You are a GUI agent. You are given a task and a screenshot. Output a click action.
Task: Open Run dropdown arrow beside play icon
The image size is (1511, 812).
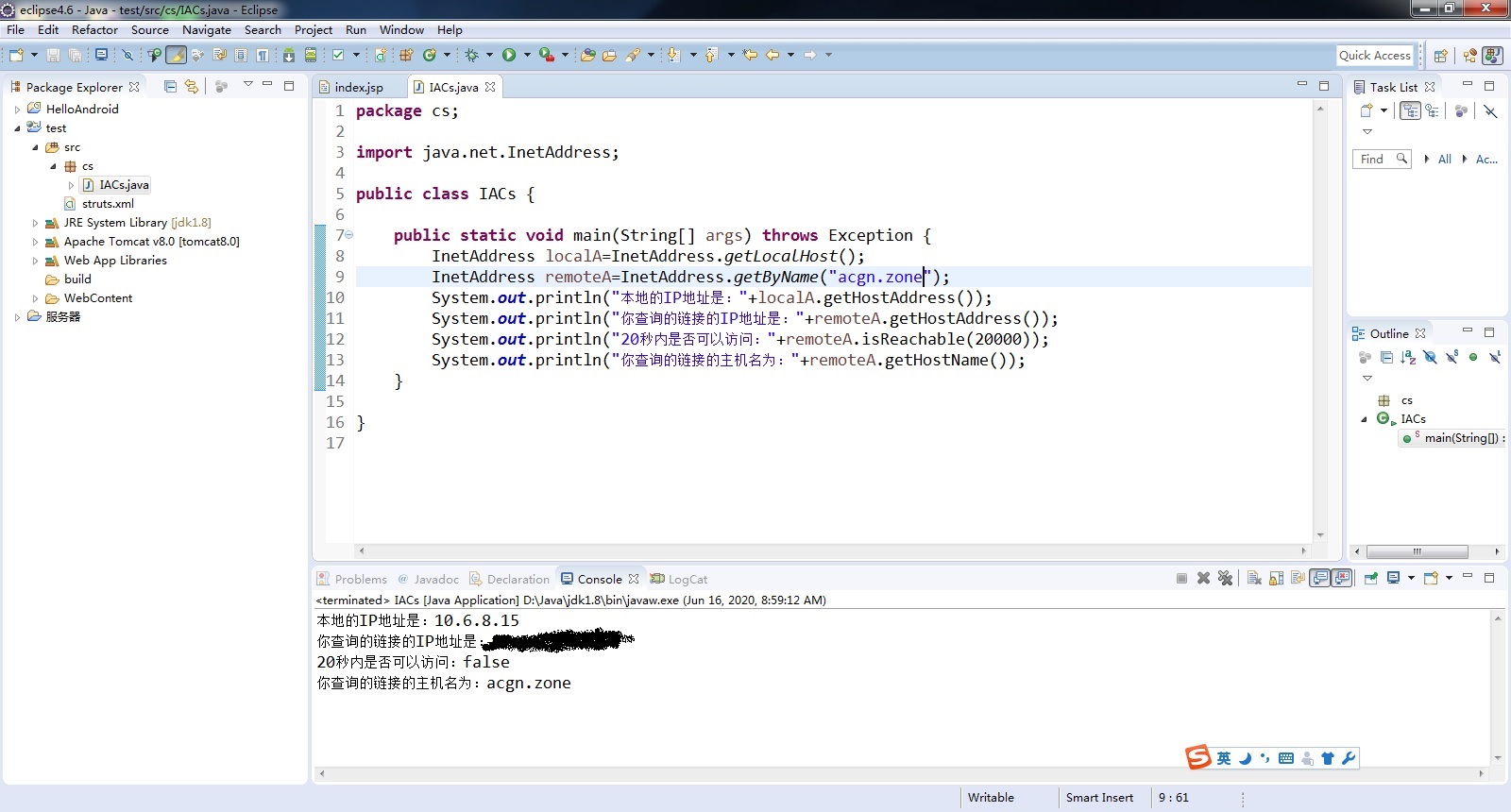coord(527,55)
